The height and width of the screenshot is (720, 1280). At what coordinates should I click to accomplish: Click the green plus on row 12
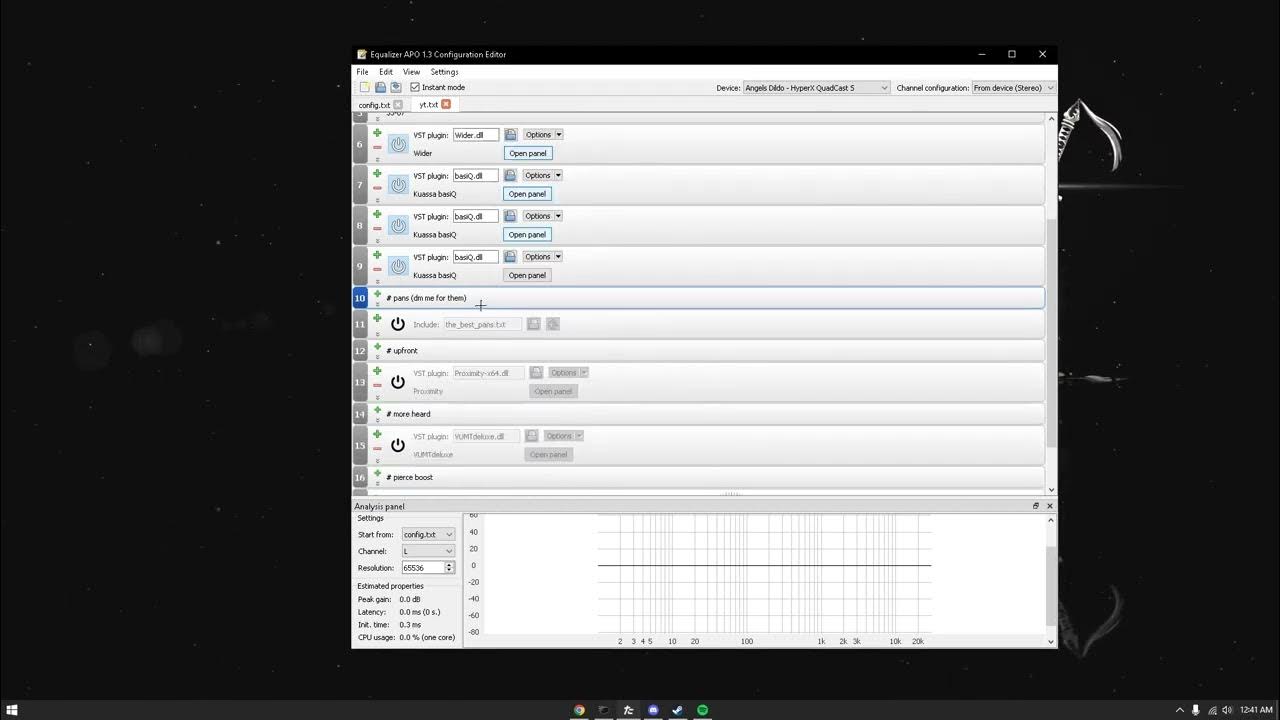click(x=377, y=347)
